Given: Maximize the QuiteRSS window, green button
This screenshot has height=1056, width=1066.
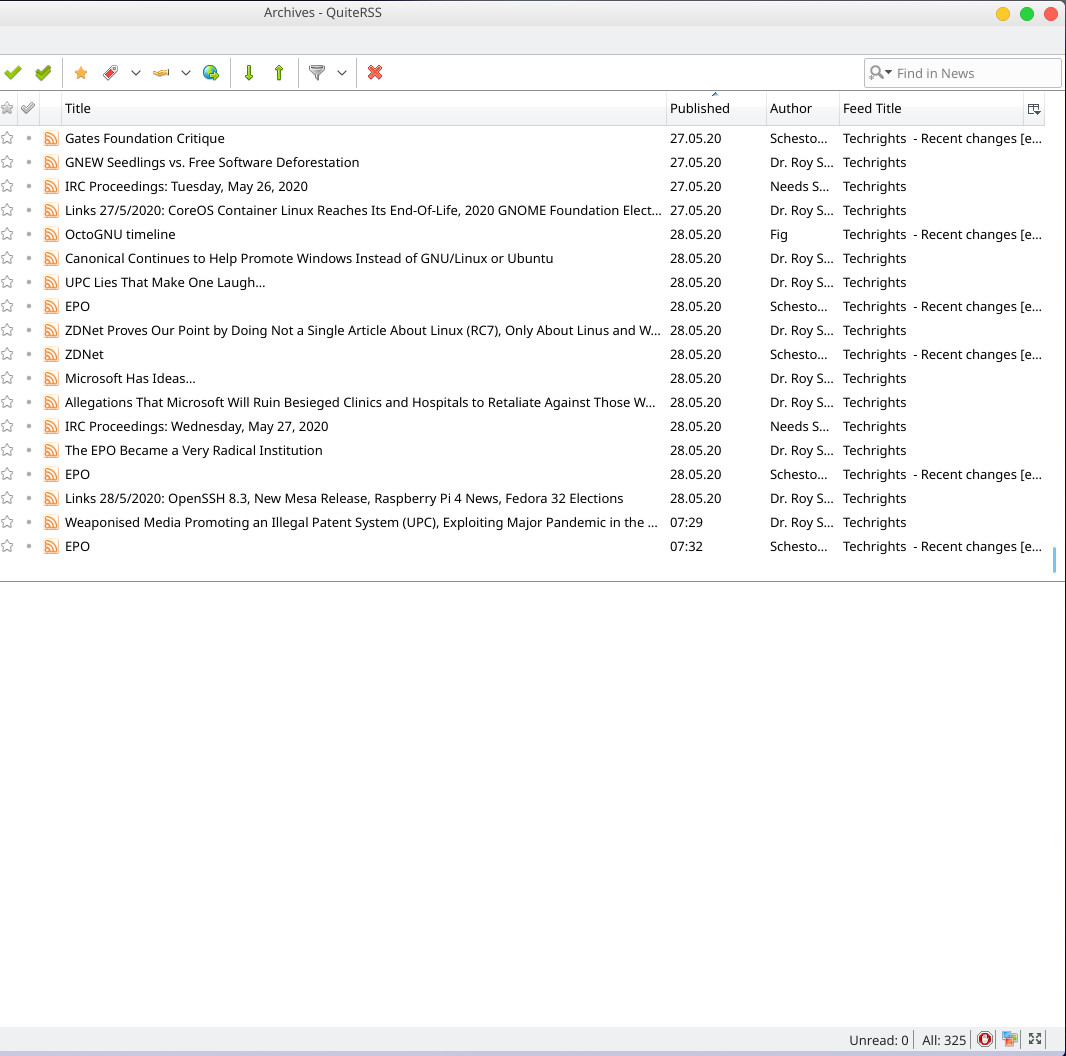Looking at the screenshot, I should coord(1027,14).
